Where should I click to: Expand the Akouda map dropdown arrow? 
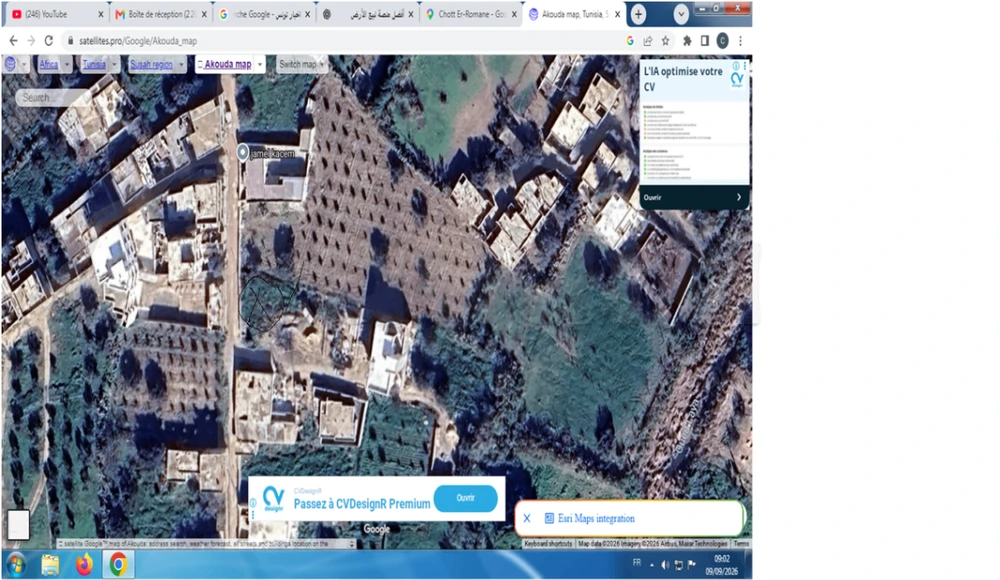(x=260, y=64)
